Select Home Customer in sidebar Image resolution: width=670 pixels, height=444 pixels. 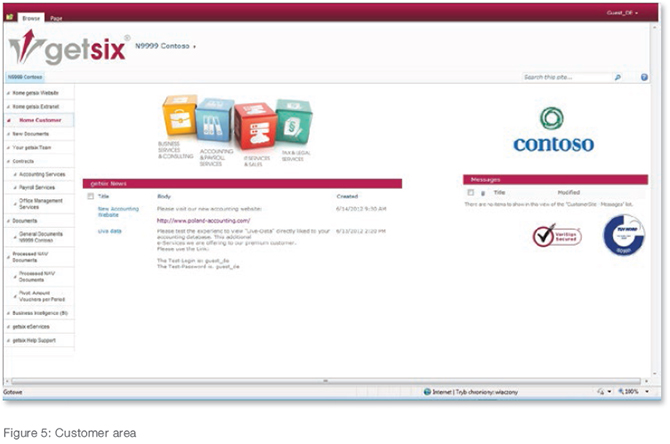tap(40, 120)
